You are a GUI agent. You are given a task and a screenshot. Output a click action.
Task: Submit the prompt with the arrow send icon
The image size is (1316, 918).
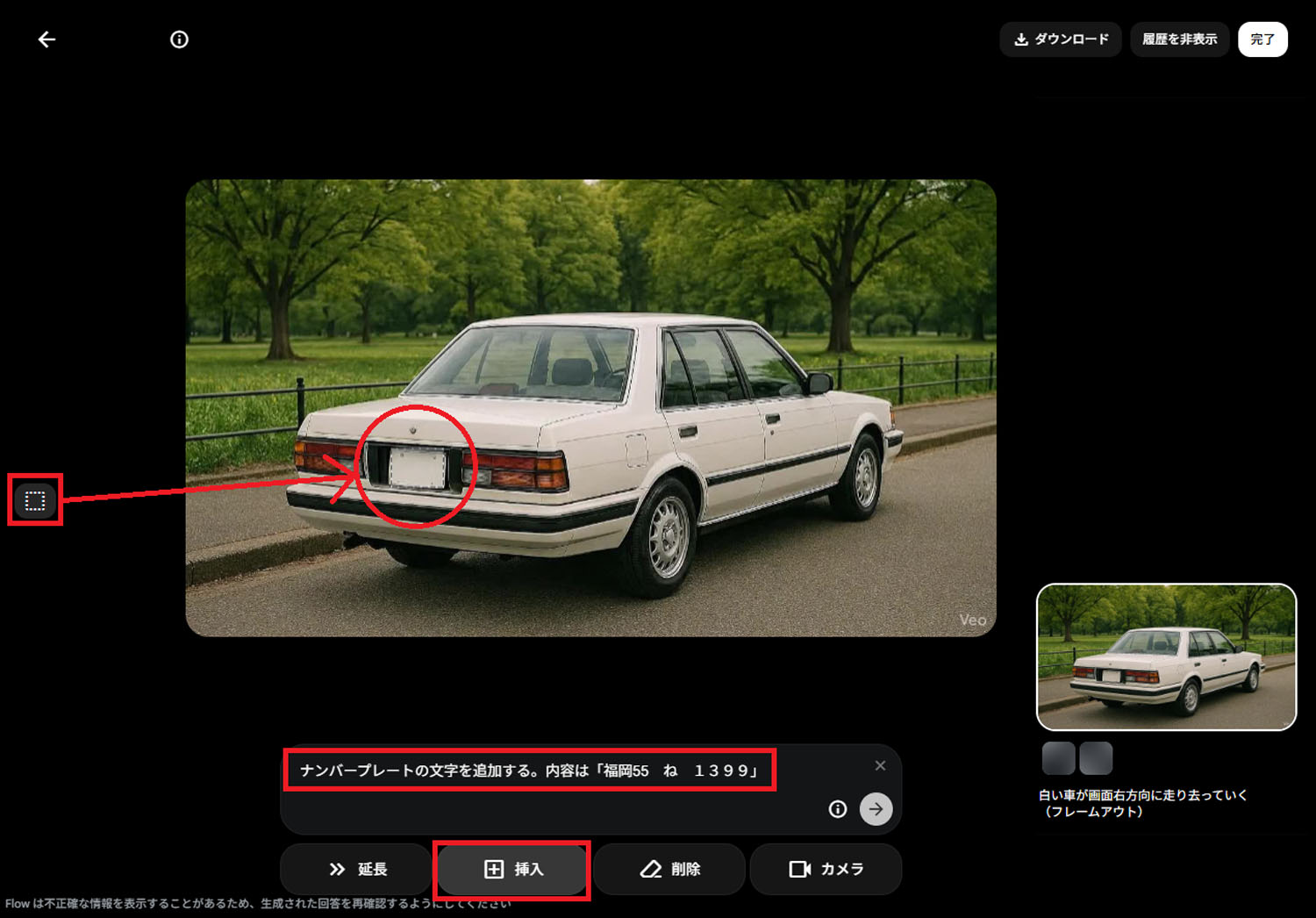click(x=876, y=809)
